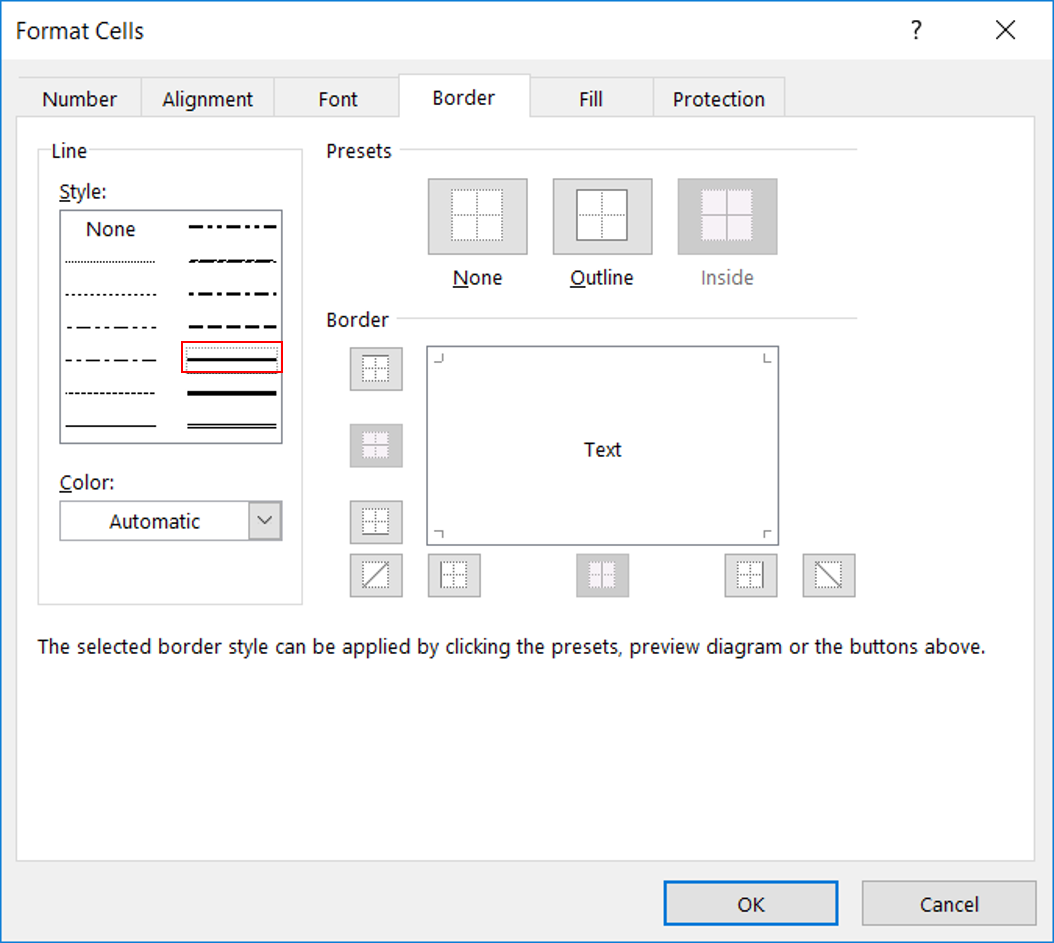
Task: Toggle the bottom border button
Action: click(376, 522)
